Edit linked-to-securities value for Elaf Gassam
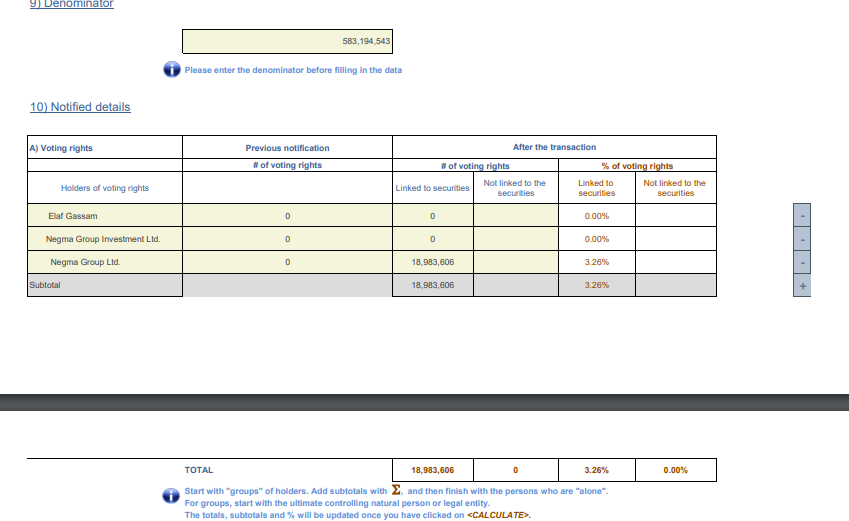 pyautogui.click(x=433, y=216)
